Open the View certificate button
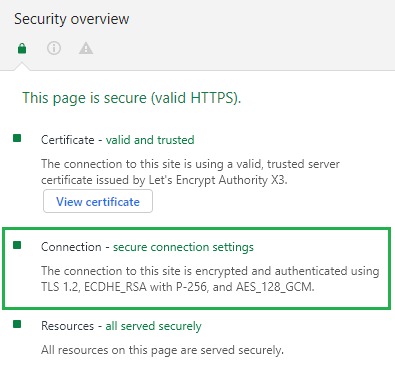Screen dimensions: 395x382 (x=98, y=201)
